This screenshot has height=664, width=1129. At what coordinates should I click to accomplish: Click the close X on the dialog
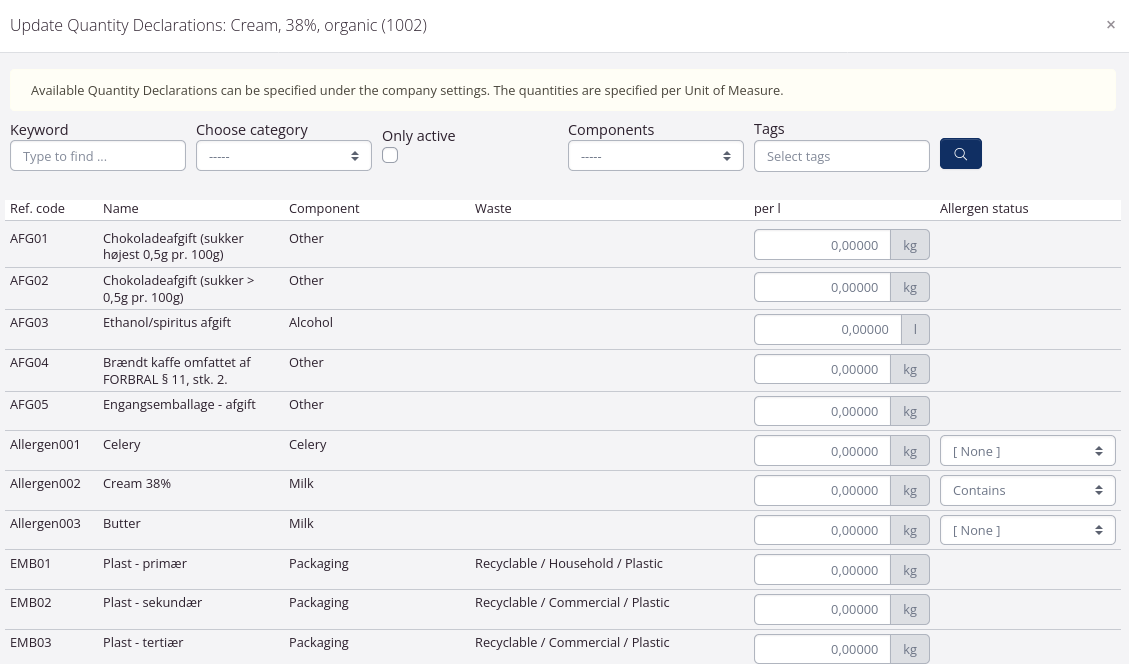click(x=1110, y=24)
